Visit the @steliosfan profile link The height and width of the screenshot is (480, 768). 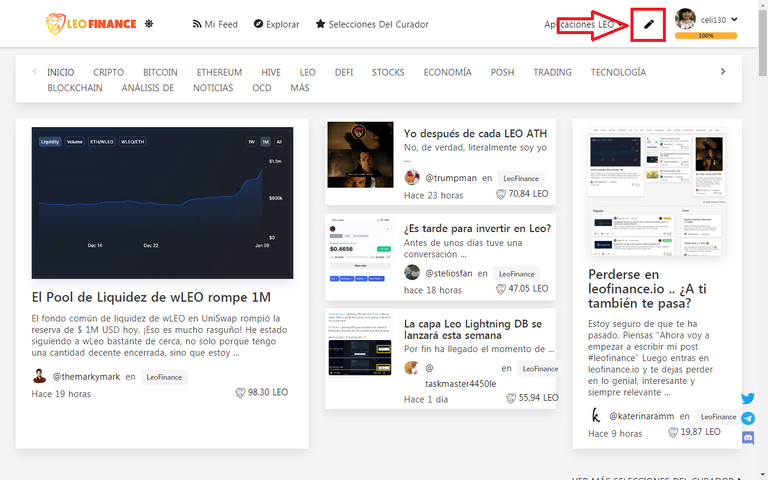click(449, 273)
